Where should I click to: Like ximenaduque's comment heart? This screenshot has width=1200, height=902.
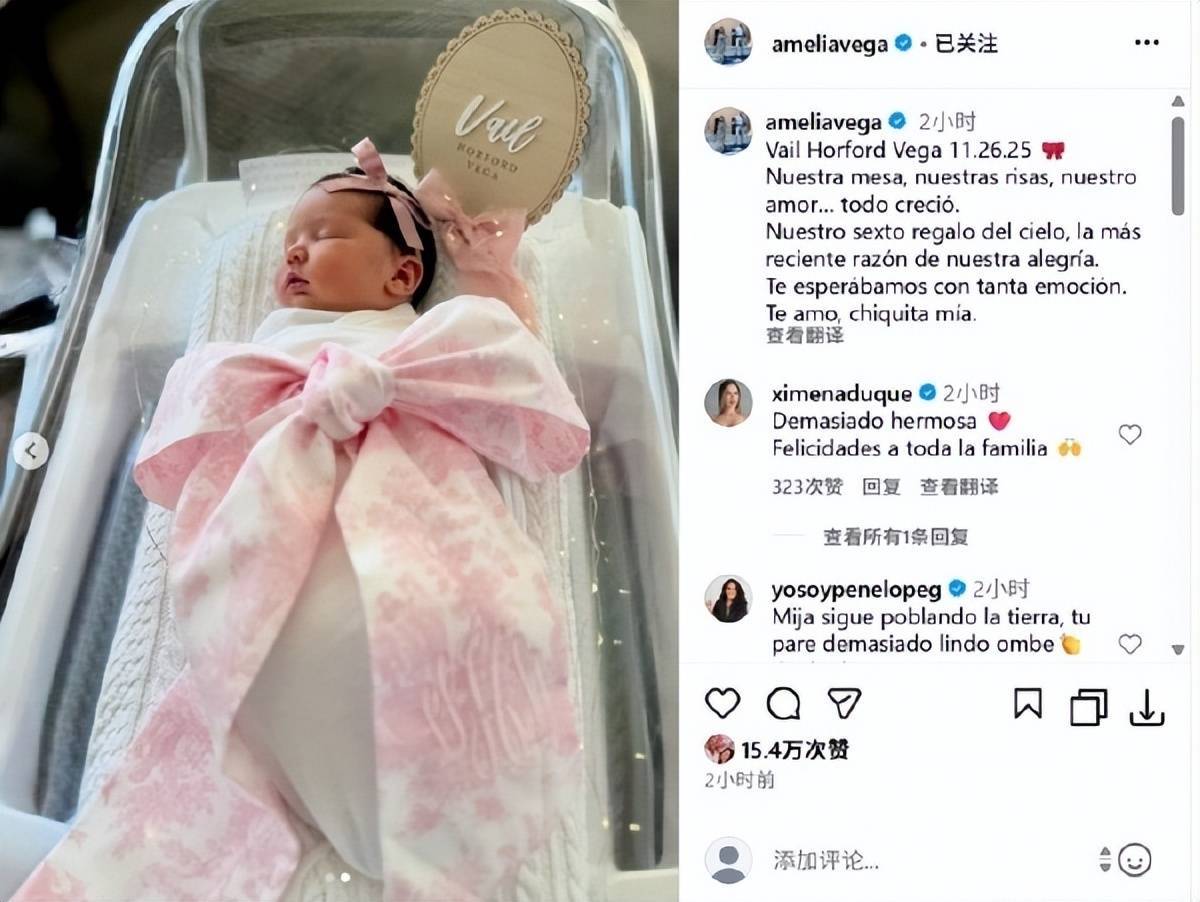[1130, 435]
